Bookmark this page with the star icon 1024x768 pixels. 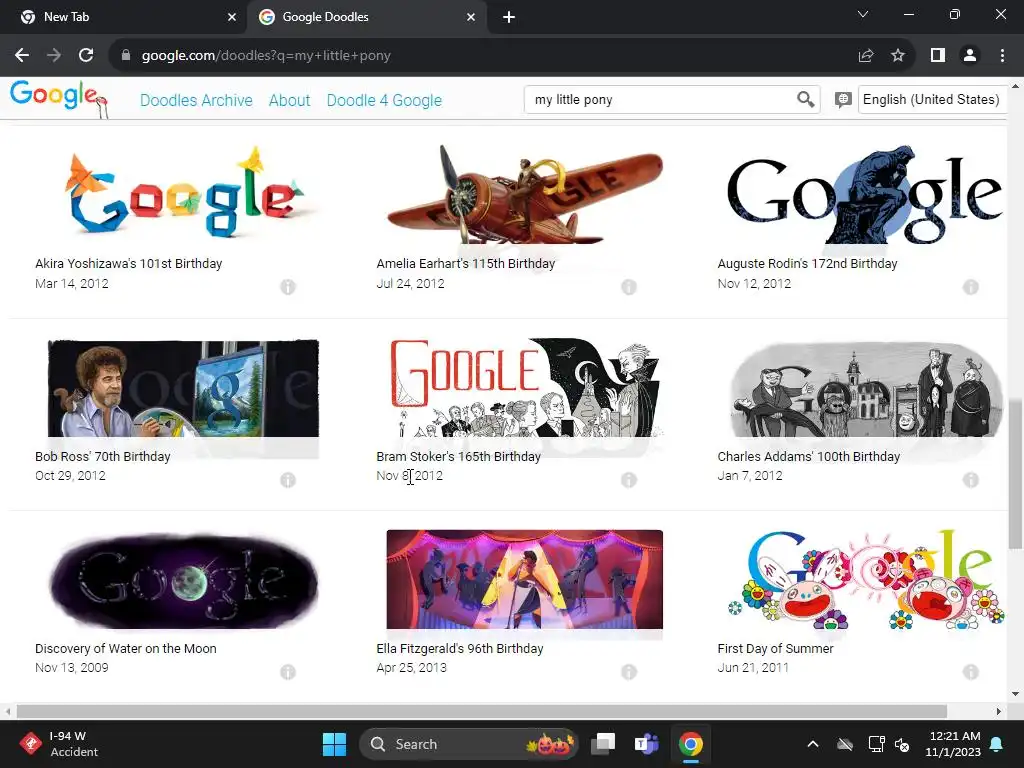click(x=898, y=56)
